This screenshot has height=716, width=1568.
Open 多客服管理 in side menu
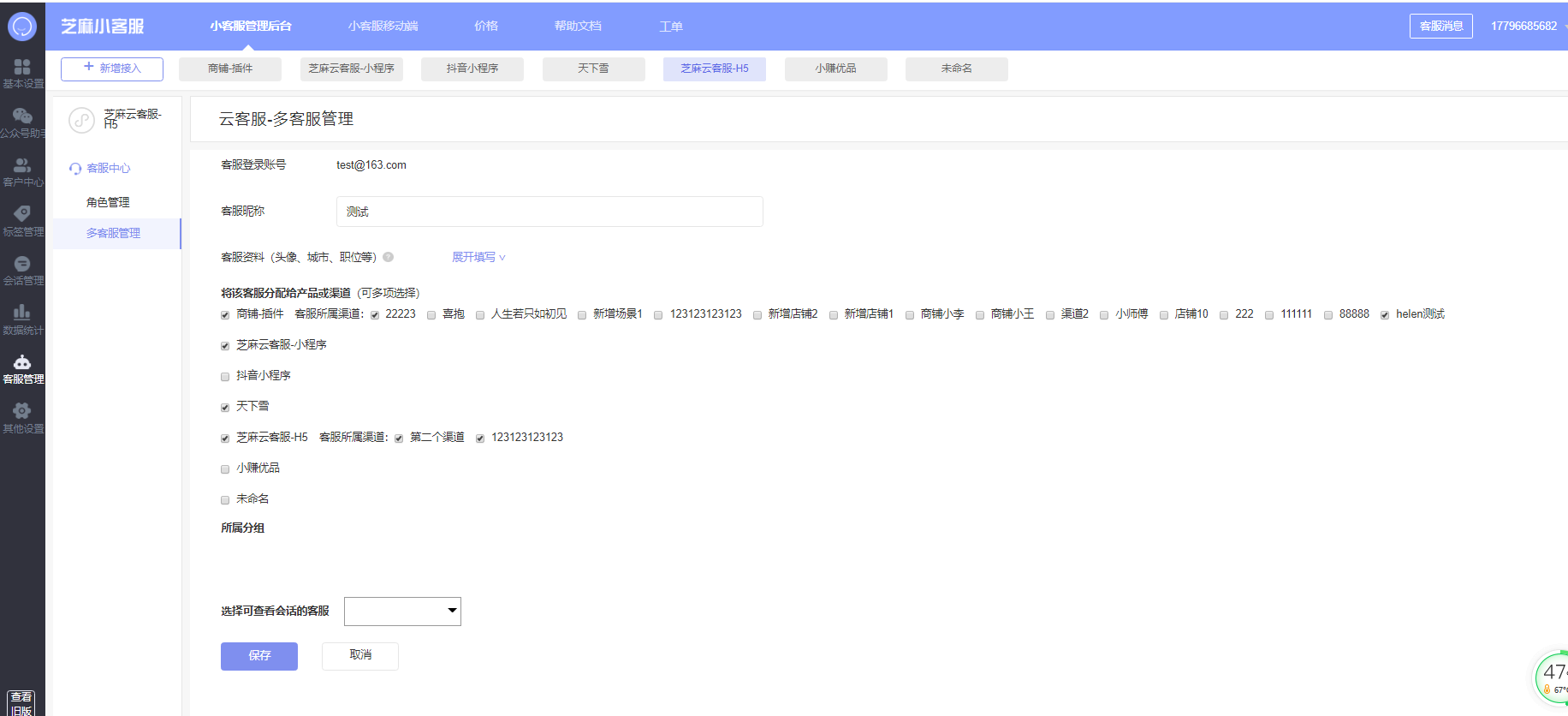113,234
